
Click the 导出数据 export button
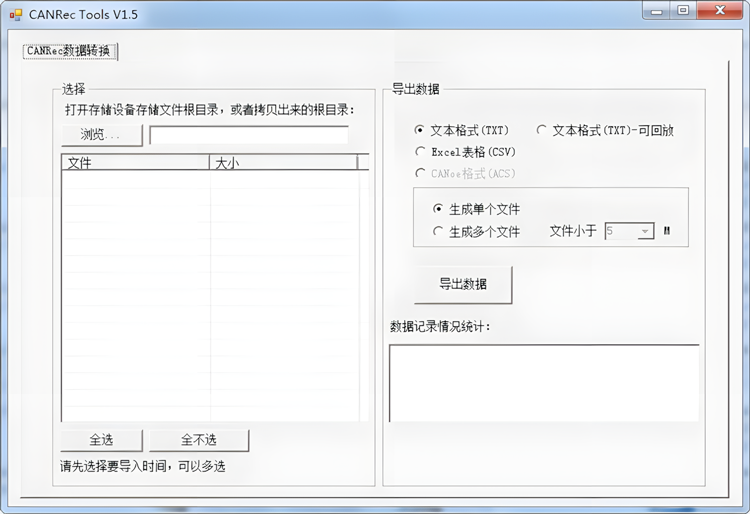point(463,284)
